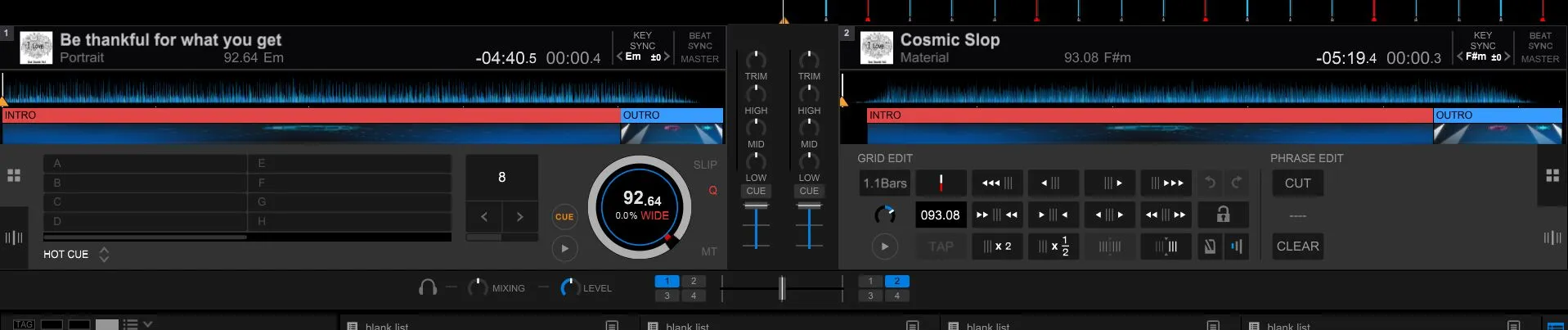Start playback on deck 1
The image size is (1568, 330).
pyautogui.click(x=564, y=248)
